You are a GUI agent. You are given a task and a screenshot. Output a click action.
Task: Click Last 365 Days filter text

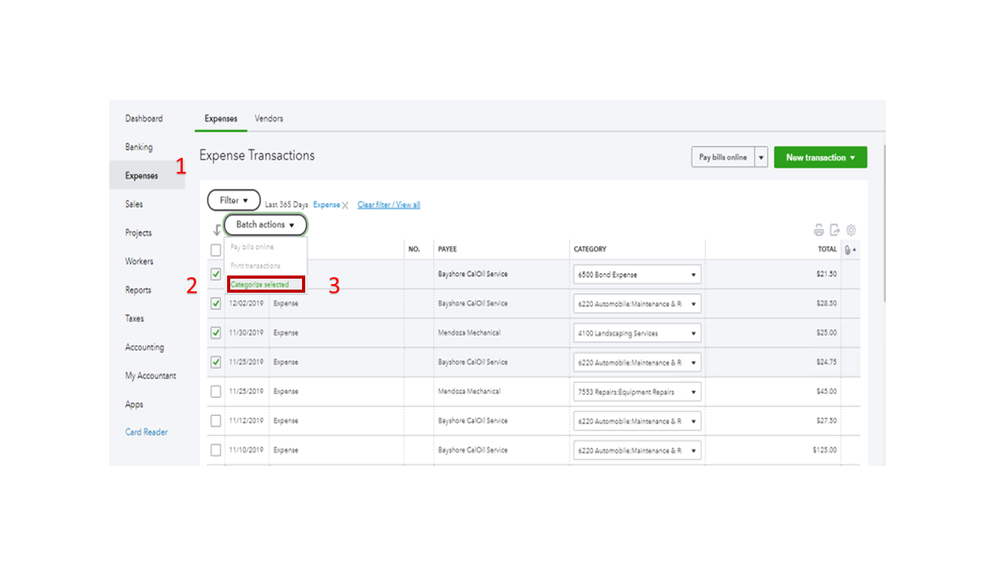click(x=286, y=205)
